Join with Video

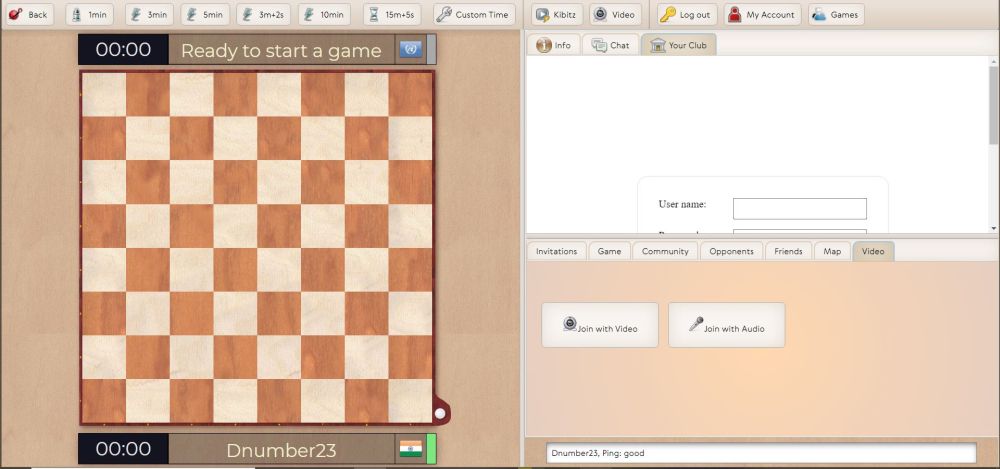point(600,325)
